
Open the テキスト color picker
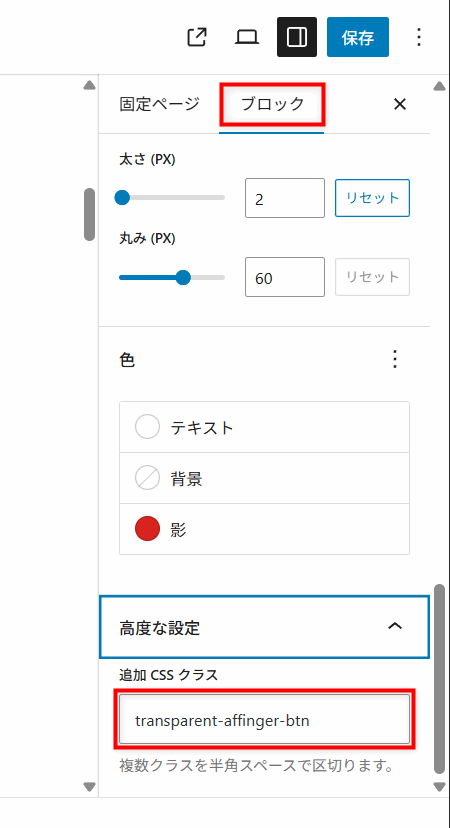click(x=265, y=427)
